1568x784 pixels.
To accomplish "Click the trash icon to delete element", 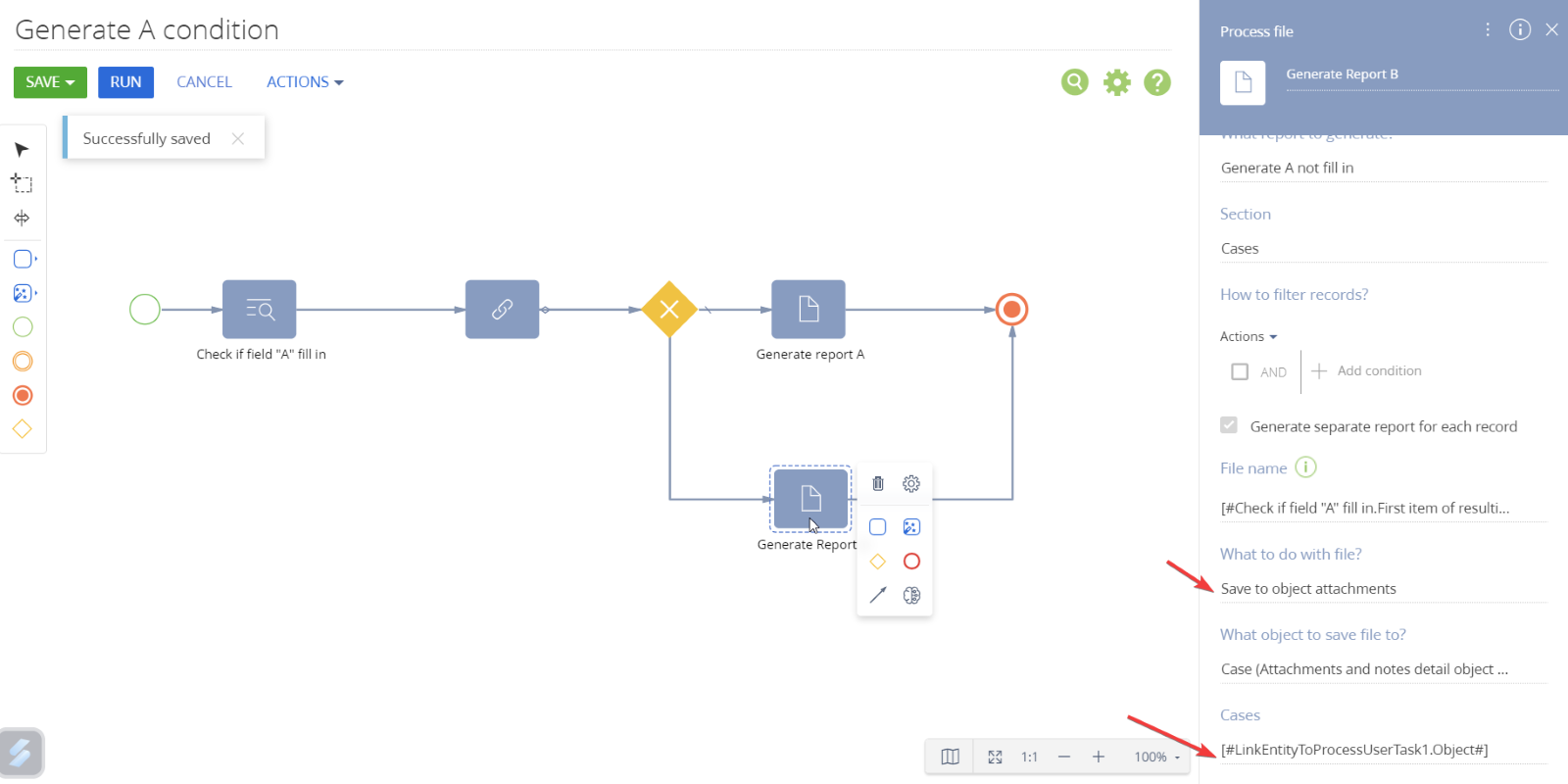I will pos(878,483).
